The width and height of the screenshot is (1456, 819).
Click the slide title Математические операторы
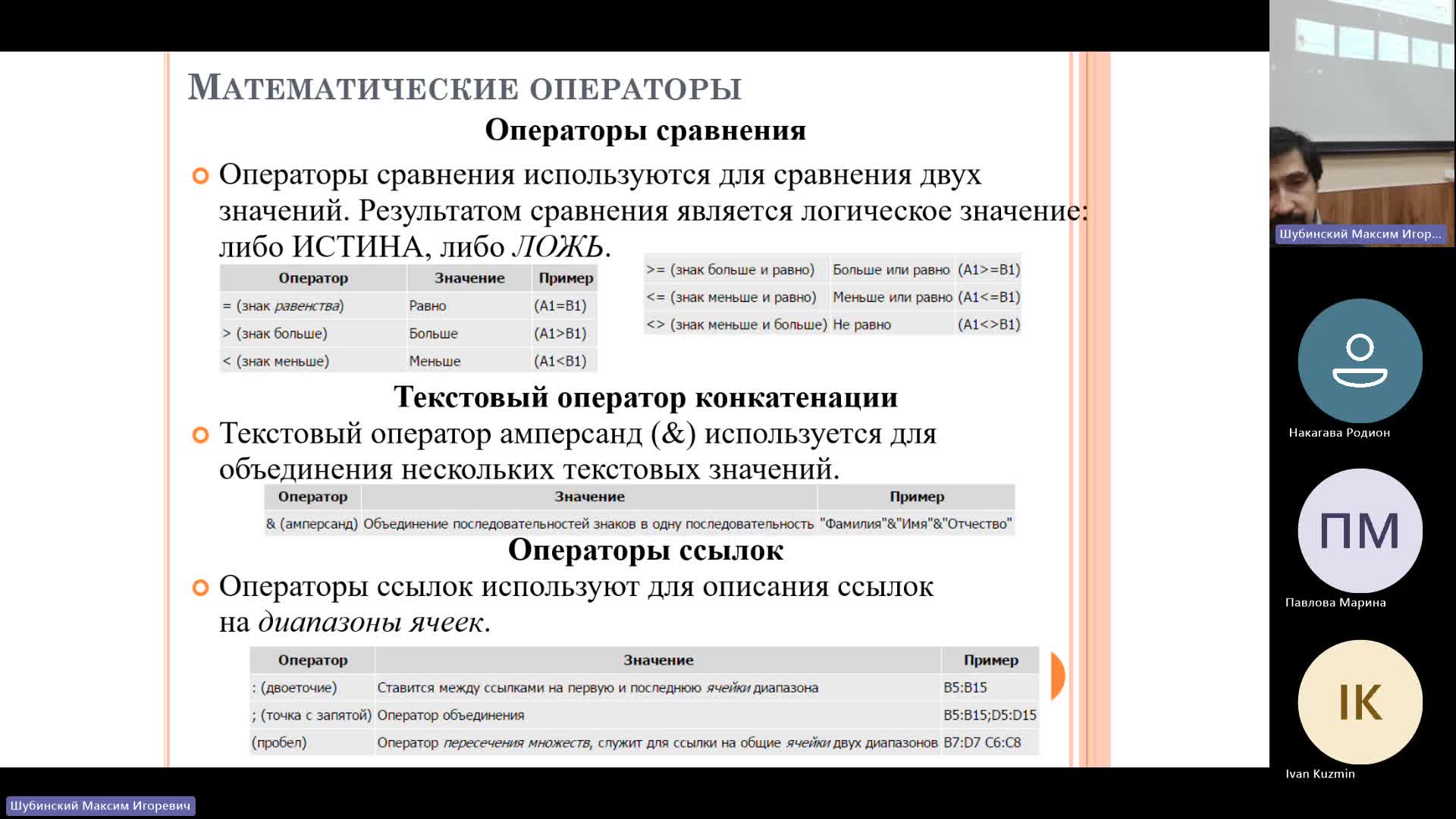click(x=464, y=88)
